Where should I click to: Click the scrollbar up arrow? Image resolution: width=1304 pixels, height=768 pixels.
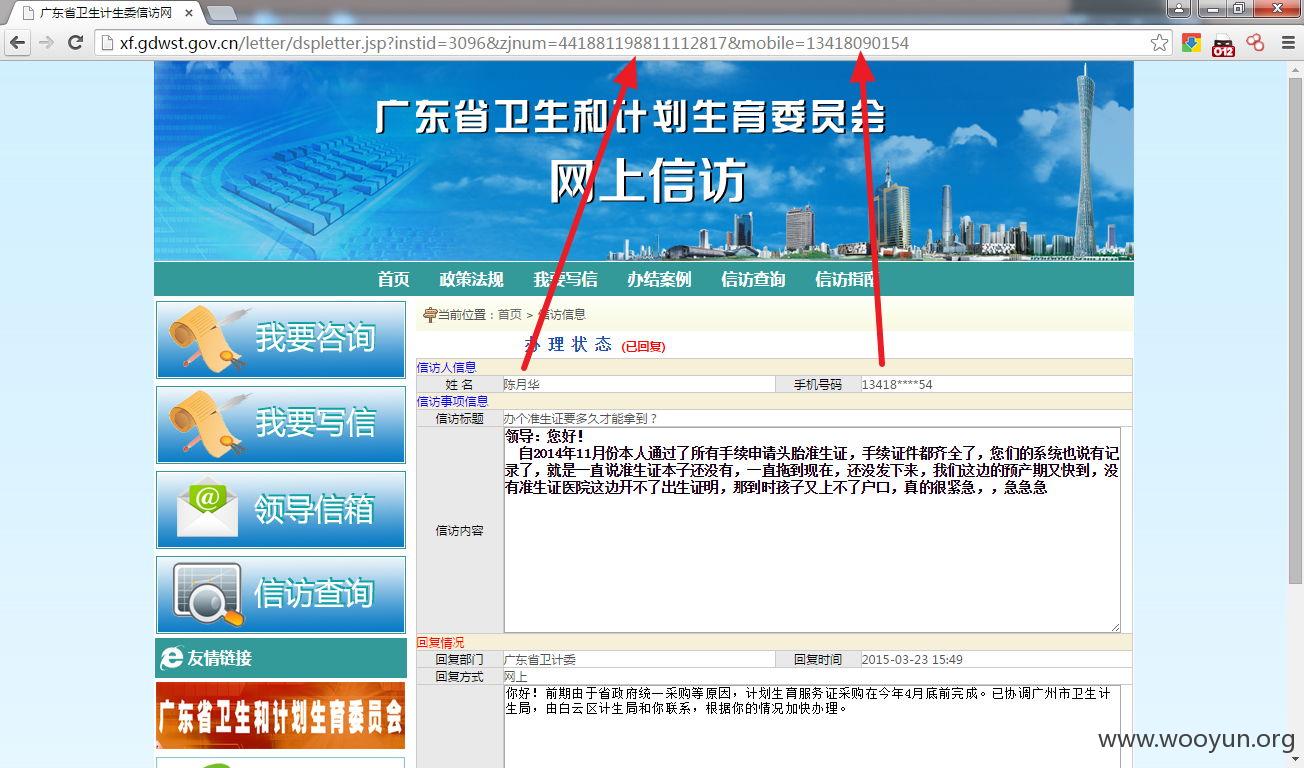point(1296,69)
